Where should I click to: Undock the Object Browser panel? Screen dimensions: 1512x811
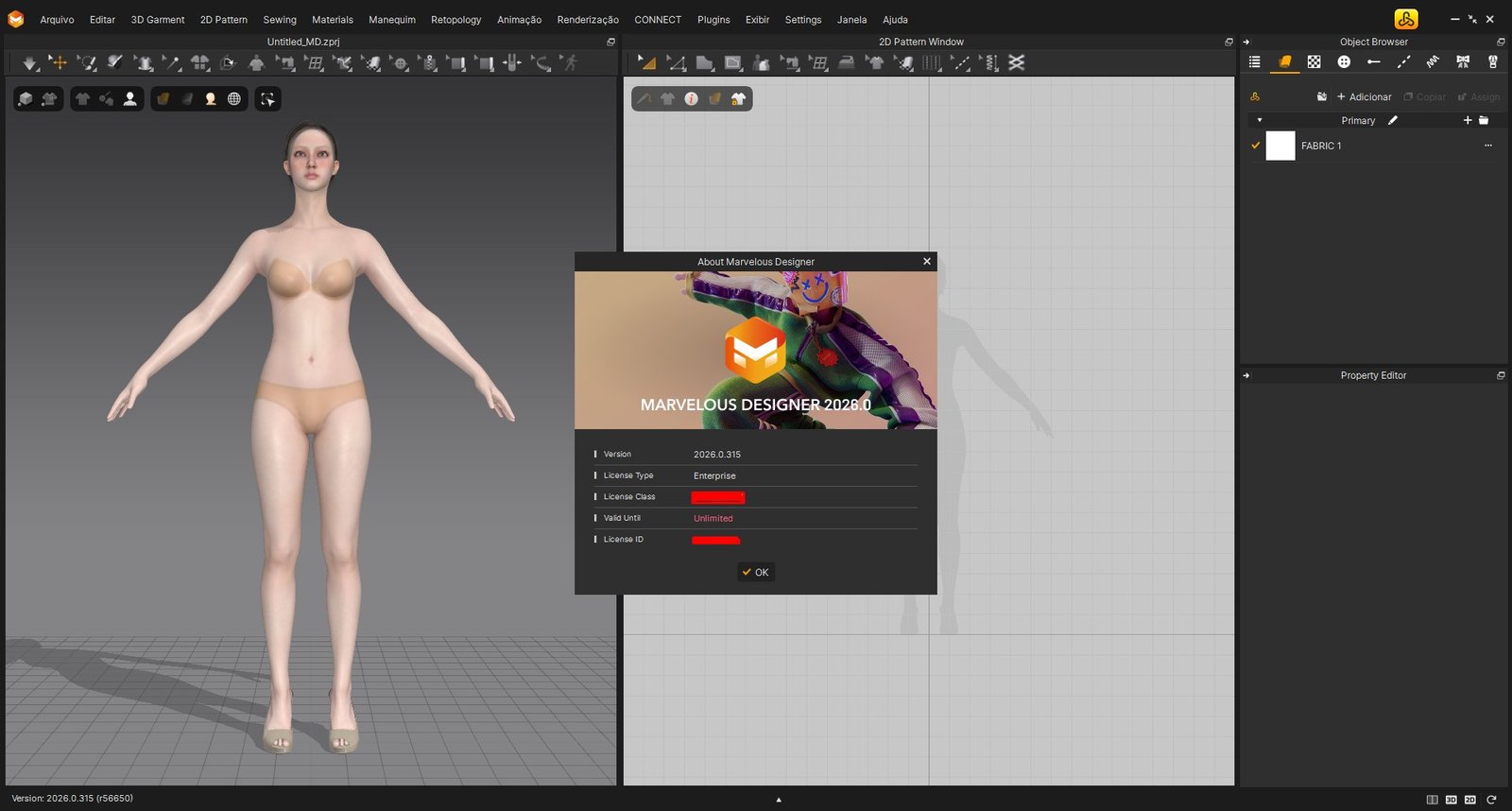click(1501, 42)
